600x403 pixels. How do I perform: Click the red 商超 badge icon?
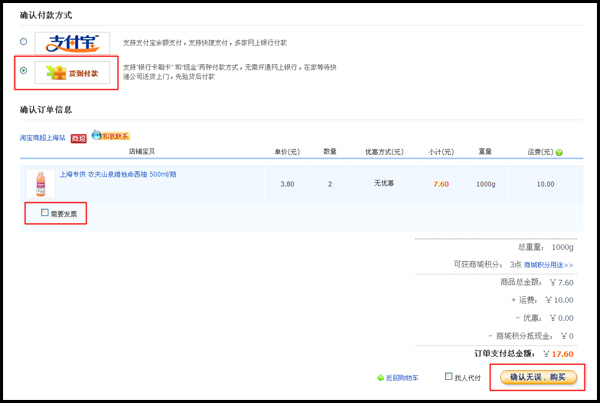click(x=79, y=139)
